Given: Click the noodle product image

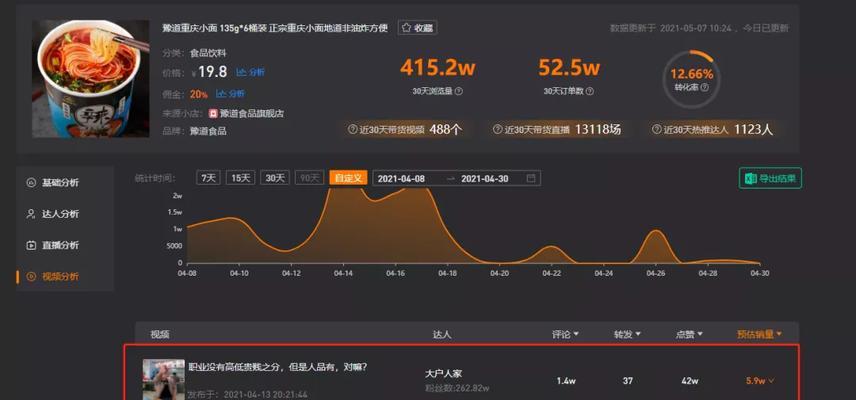Looking at the screenshot, I should [90, 79].
